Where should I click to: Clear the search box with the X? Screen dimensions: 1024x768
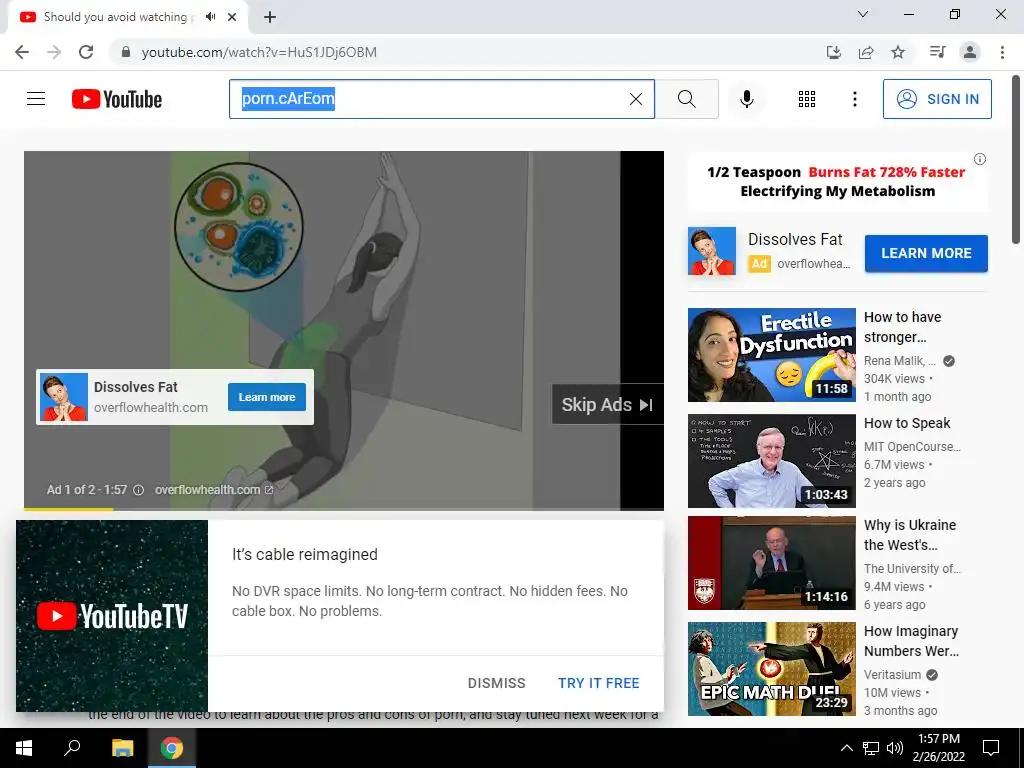tap(635, 99)
